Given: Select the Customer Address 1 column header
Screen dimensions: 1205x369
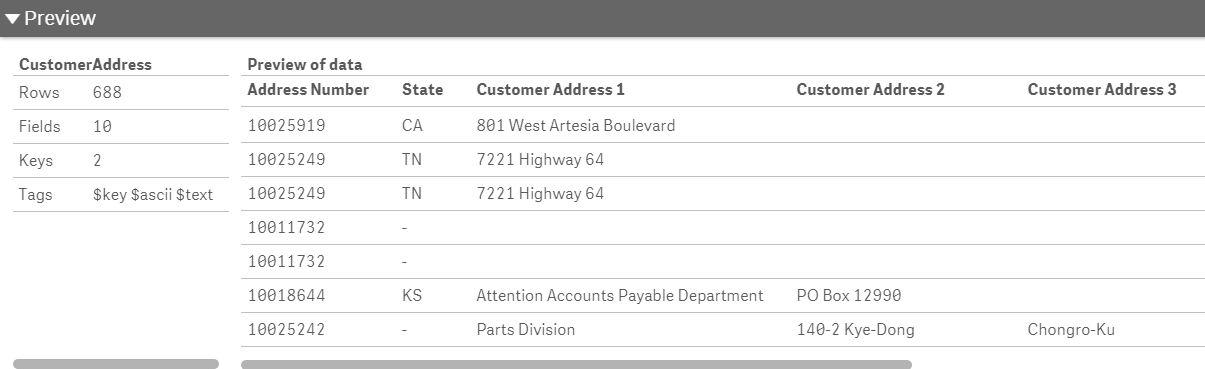Looking at the screenshot, I should (x=550, y=89).
